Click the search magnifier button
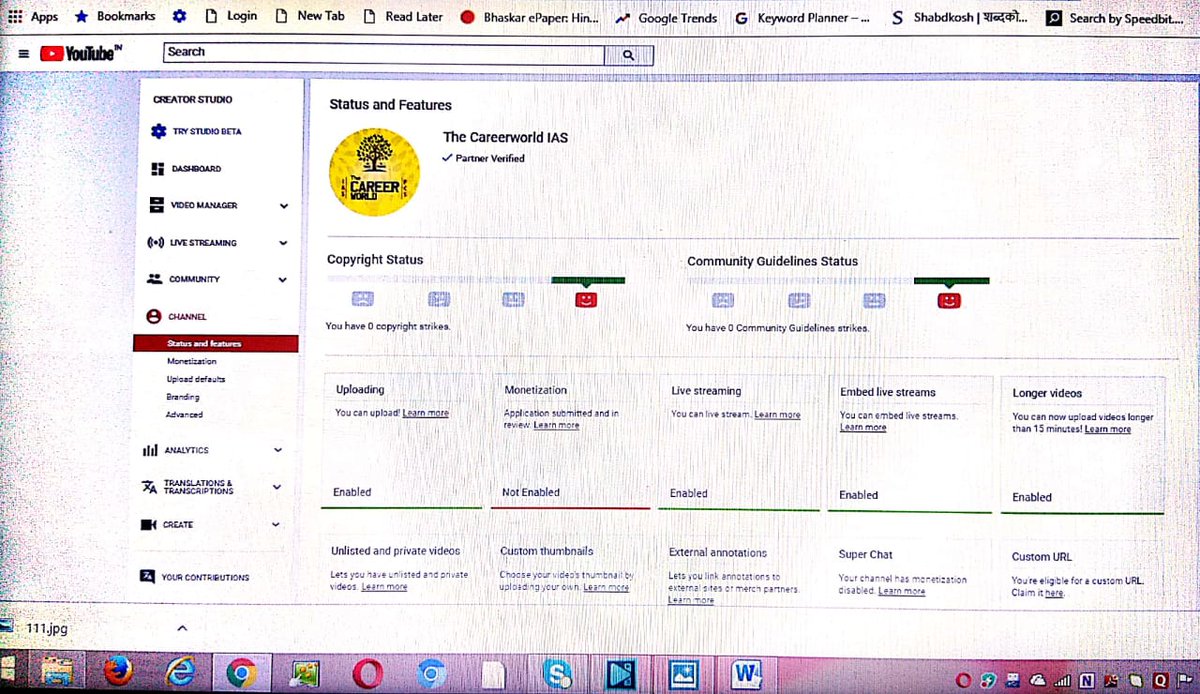Image resolution: width=1200 pixels, height=694 pixels. pyautogui.click(x=628, y=55)
